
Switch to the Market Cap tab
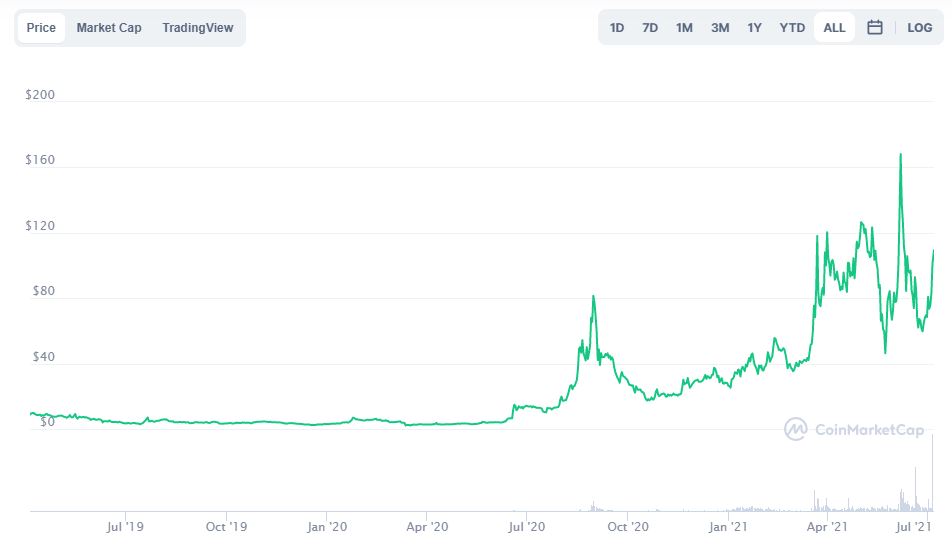pyautogui.click(x=109, y=28)
